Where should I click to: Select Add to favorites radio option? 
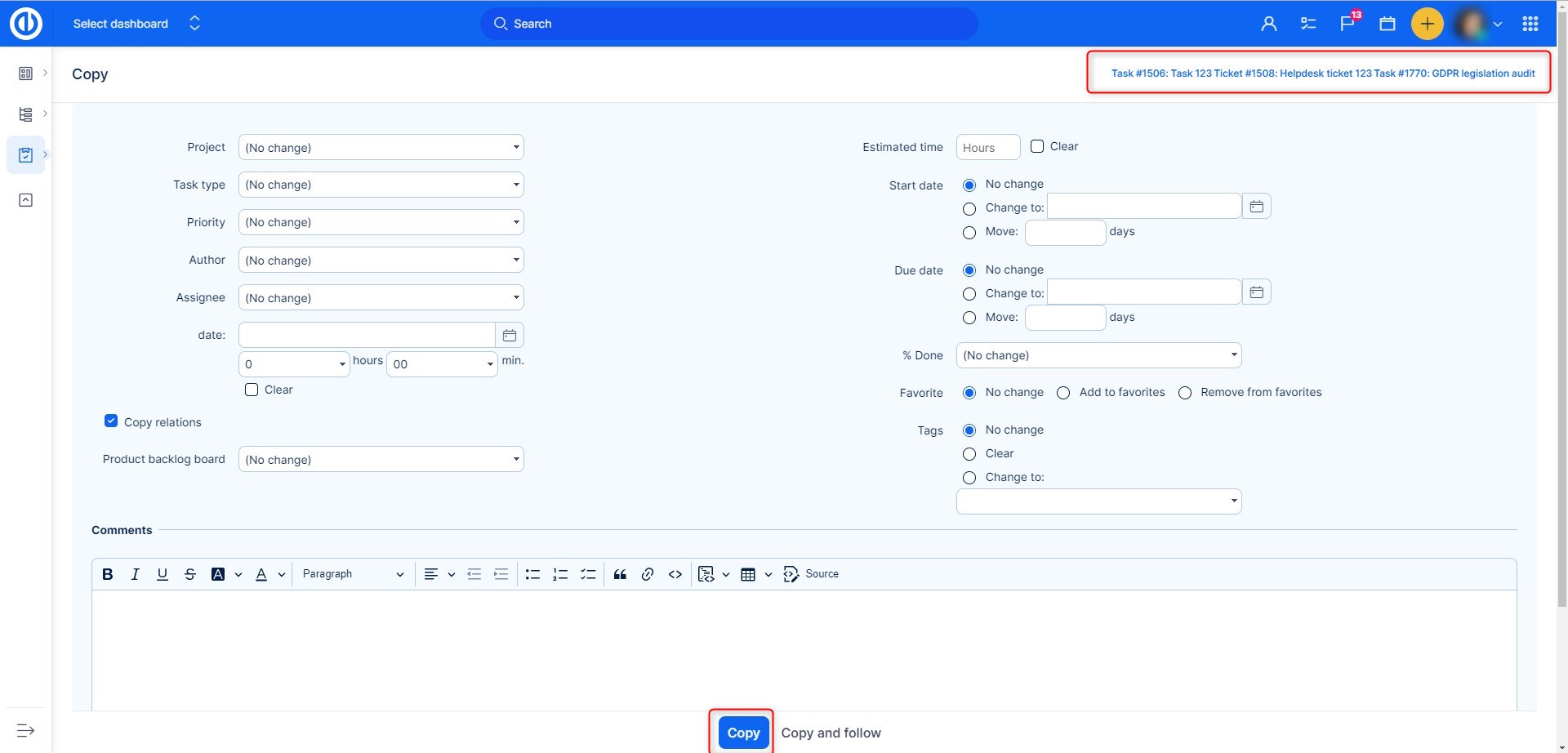click(1063, 393)
